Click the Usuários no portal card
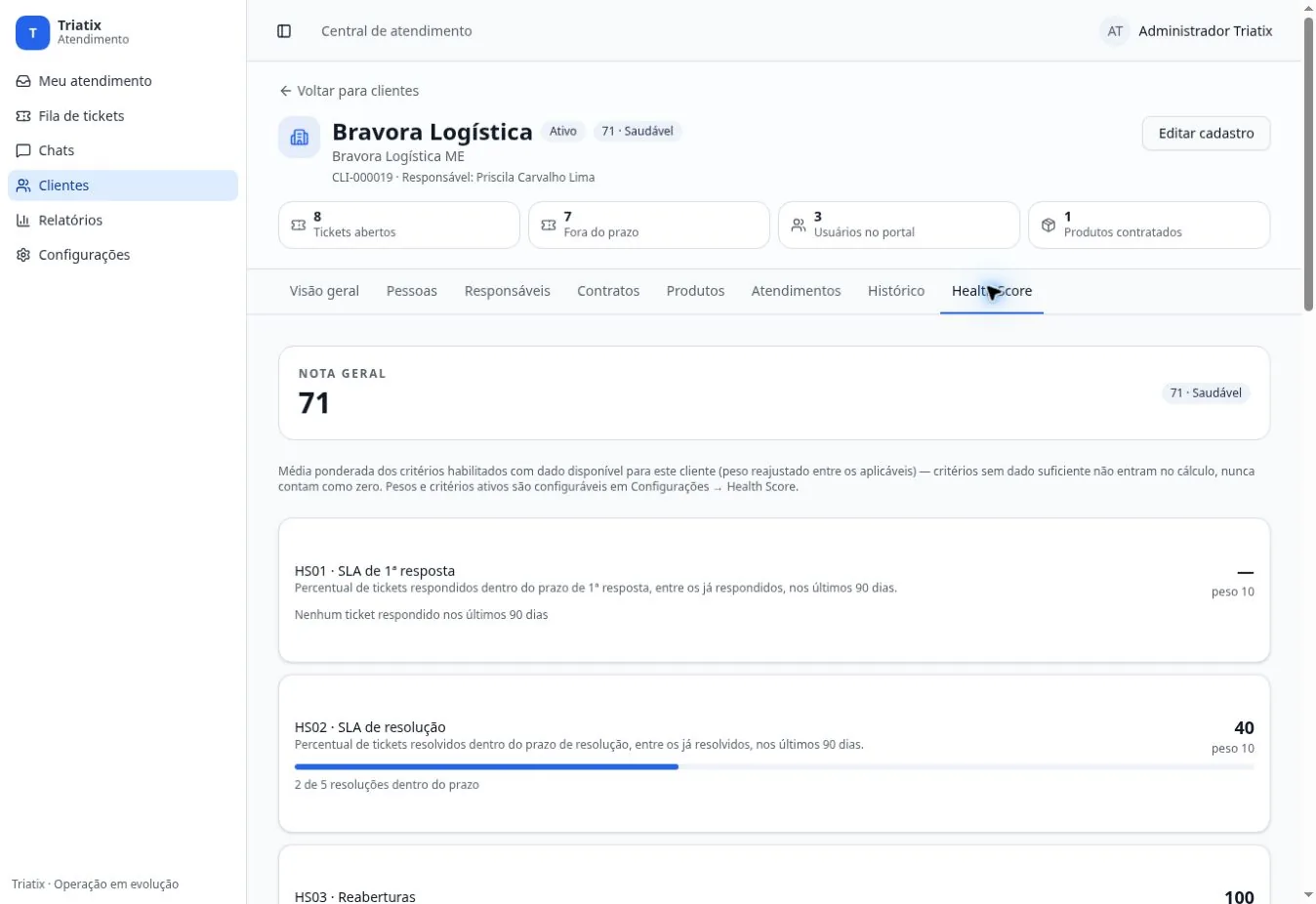 (x=899, y=226)
